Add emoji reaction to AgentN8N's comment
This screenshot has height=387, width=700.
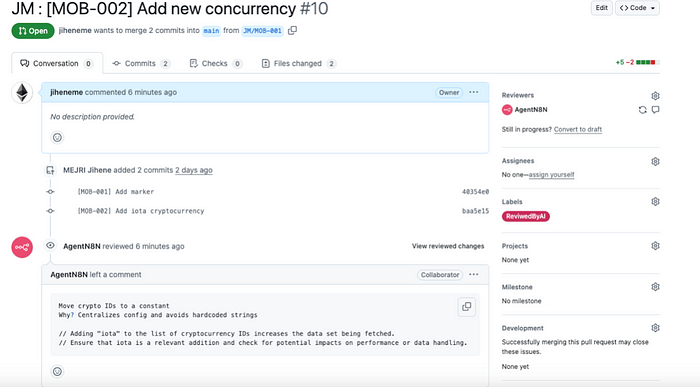[57, 371]
